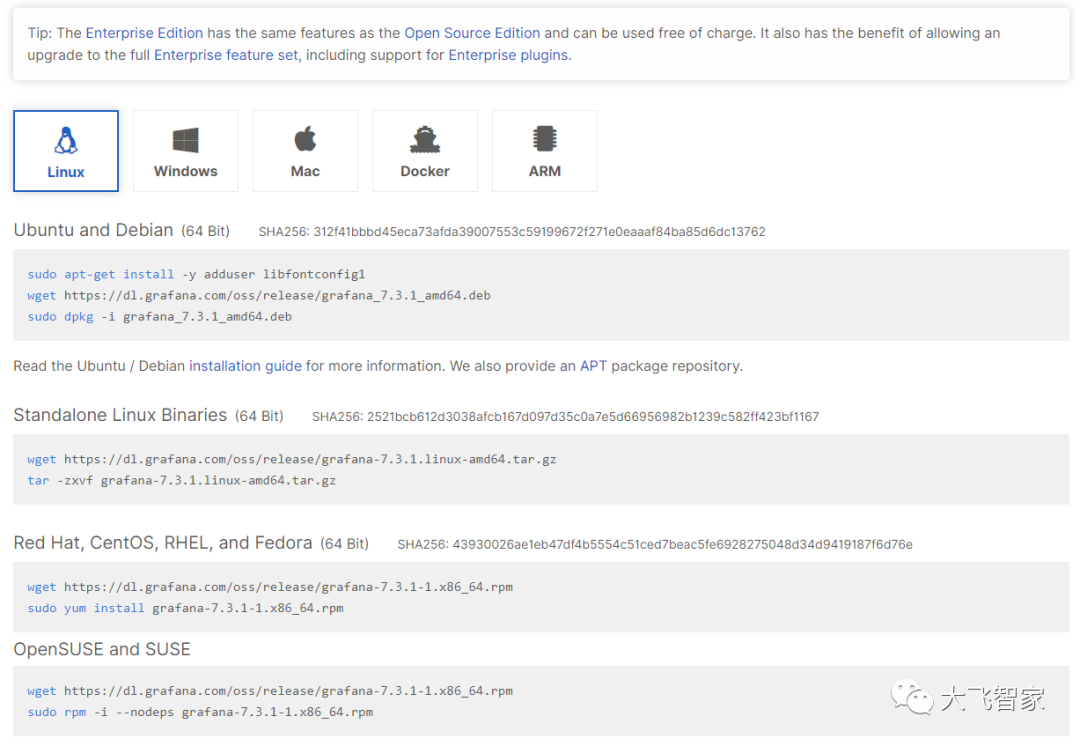Click the Windows logo icon
The height and width of the screenshot is (746, 1080).
186,140
